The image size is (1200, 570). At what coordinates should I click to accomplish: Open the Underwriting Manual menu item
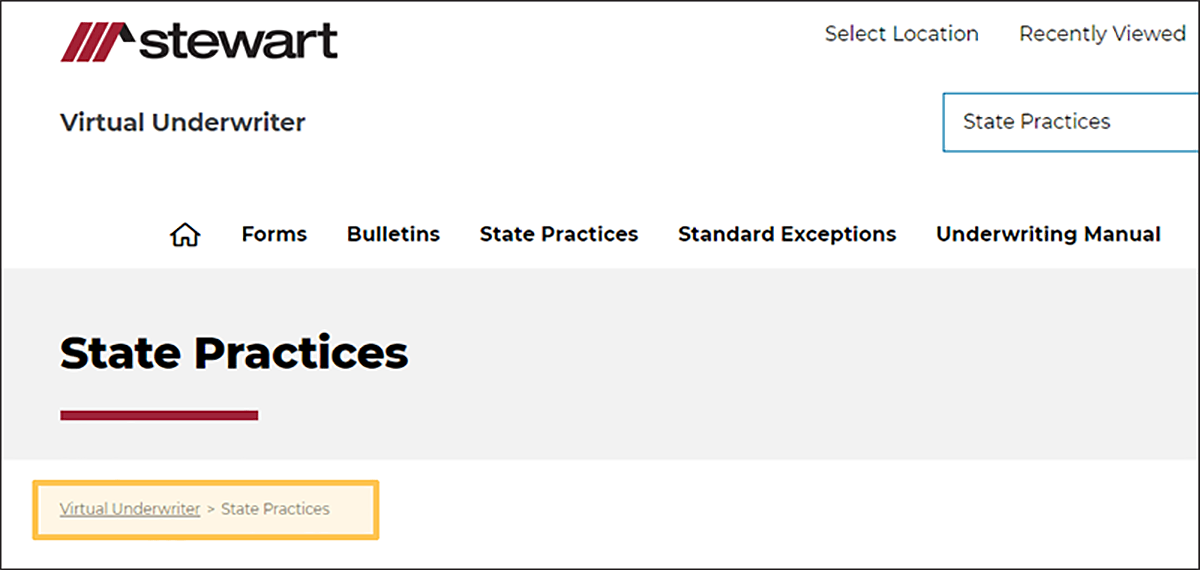pos(1048,234)
